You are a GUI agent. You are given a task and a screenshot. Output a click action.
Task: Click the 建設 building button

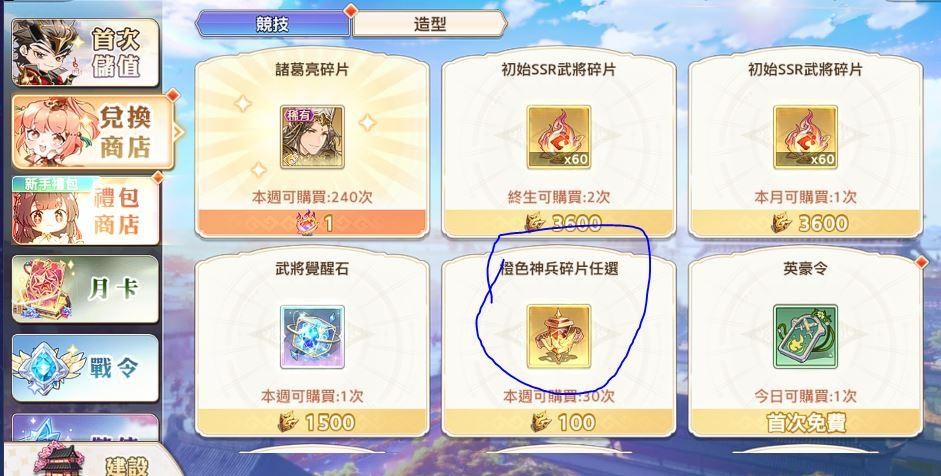click(x=90, y=461)
